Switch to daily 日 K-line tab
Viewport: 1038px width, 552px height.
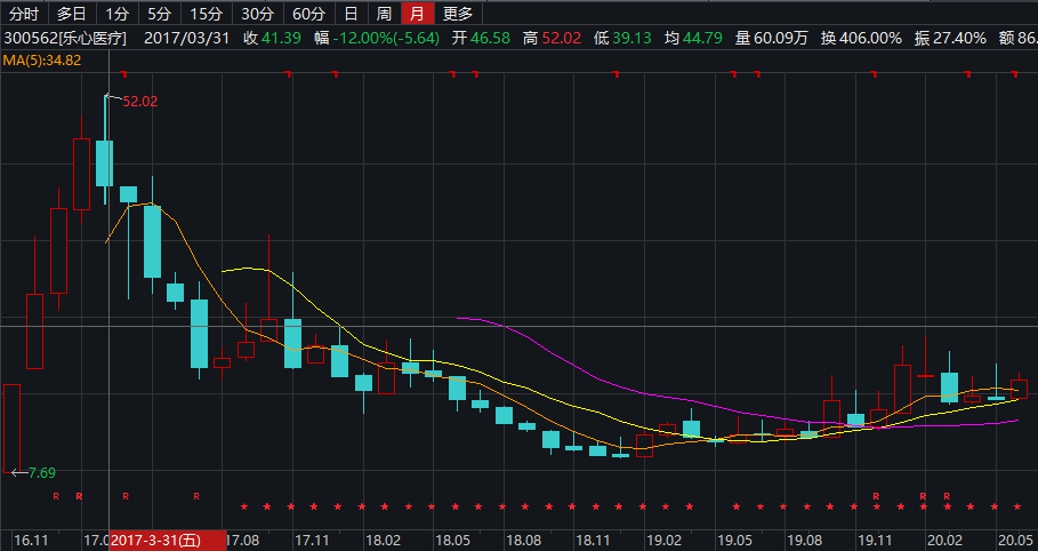[349, 13]
